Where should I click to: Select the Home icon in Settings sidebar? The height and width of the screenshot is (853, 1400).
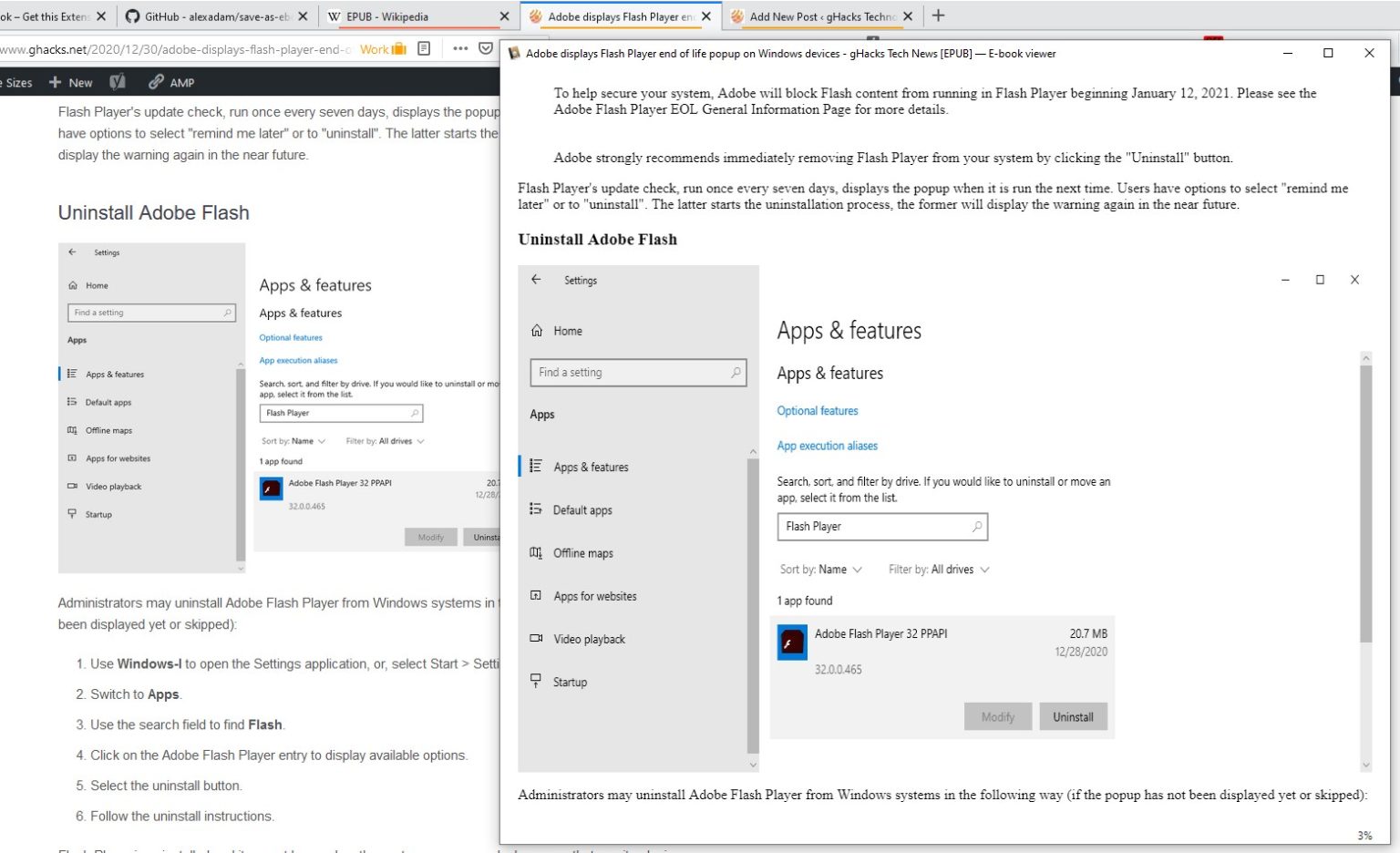(x=537, y=331)
